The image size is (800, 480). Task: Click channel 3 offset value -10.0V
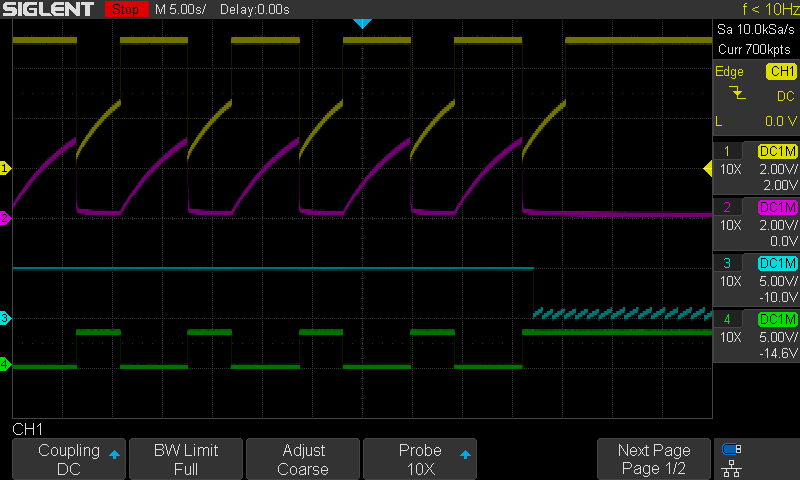(x=778, y=297)
